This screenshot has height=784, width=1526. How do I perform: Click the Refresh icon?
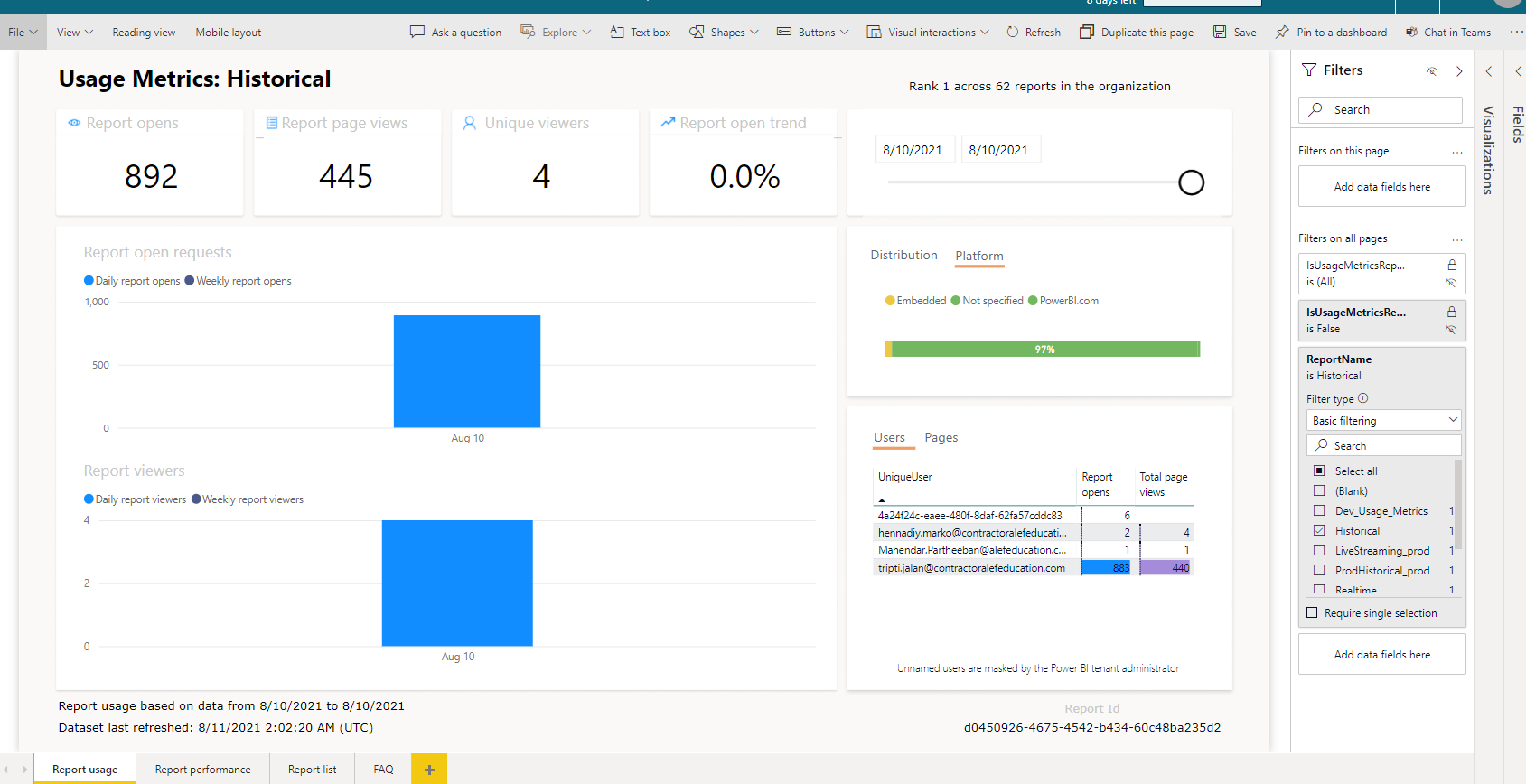(x=1013, y=32)
